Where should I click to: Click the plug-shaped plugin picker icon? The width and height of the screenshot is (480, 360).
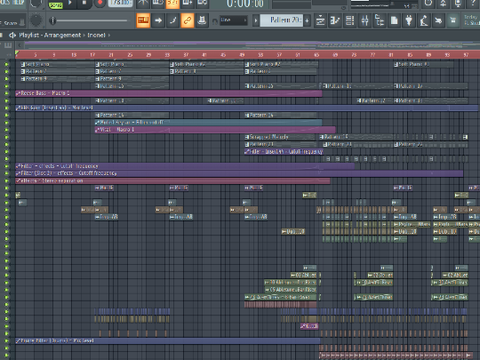click(409, 21)
